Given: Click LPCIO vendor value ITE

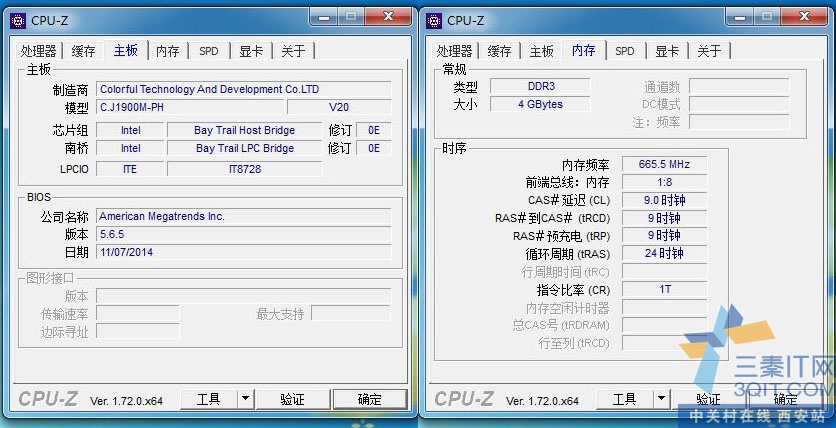Looking at the screenshot, I should [x=130, y=169].
